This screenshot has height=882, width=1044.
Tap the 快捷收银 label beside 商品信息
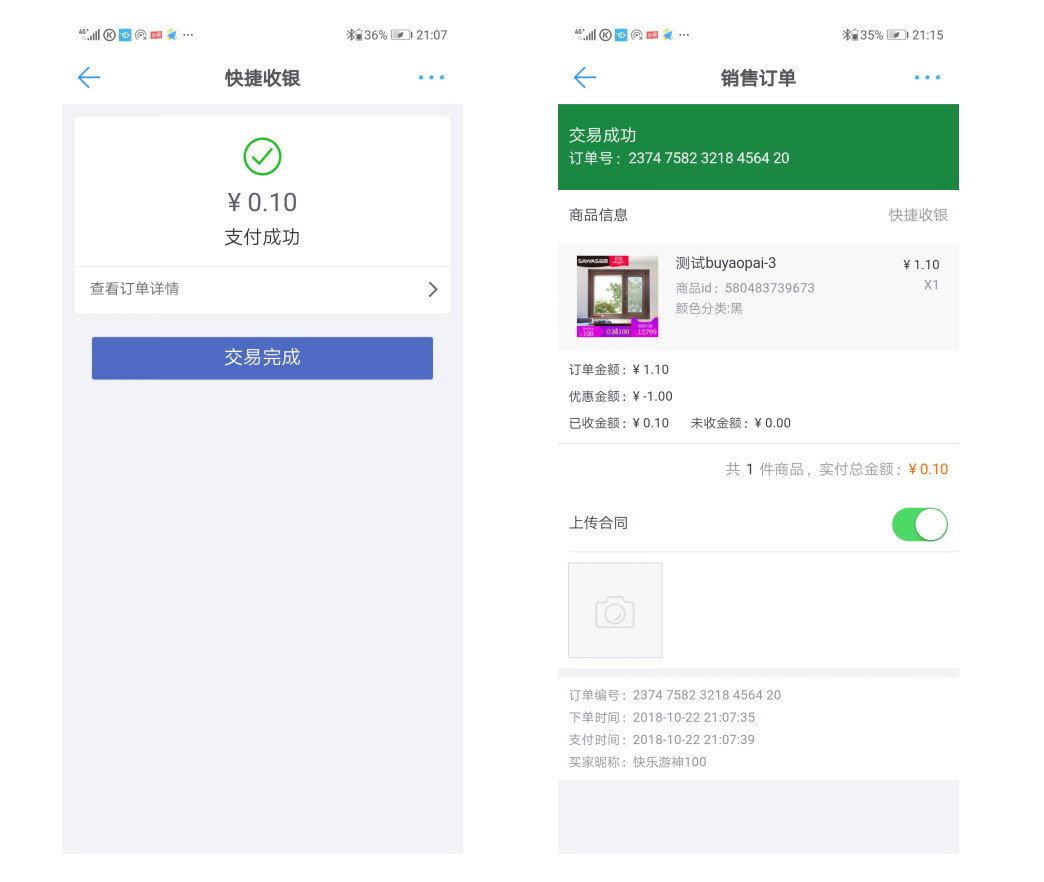(918, 215)
